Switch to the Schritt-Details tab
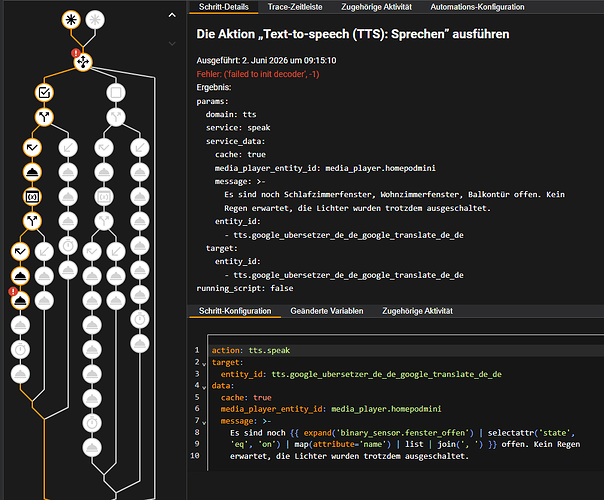 (x=224, y=7)
